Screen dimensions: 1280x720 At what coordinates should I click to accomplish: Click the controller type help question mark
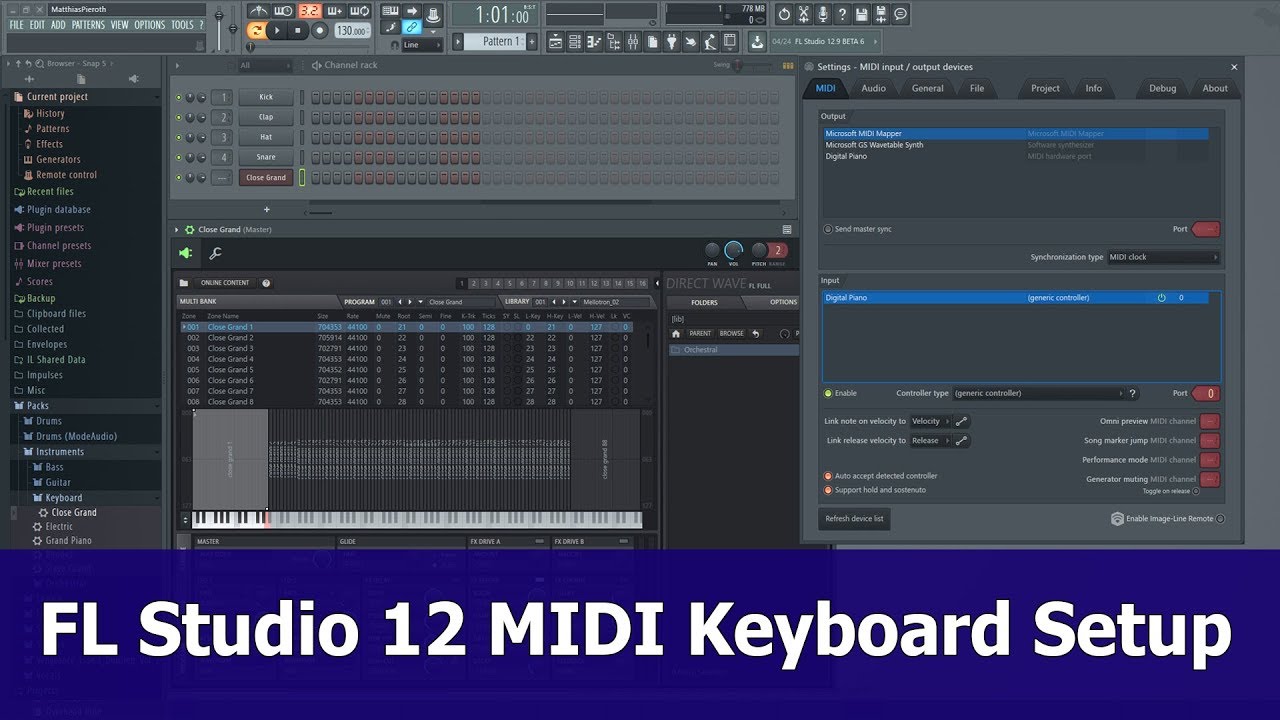[1132, 393]
